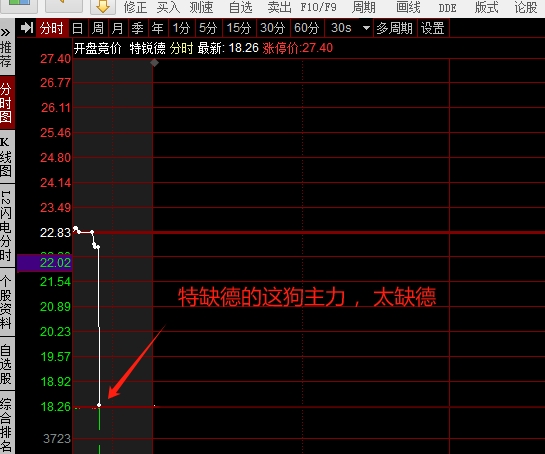545x454 pixels.
Task: Select the 30分 timeframe tab
Action: 272,28
